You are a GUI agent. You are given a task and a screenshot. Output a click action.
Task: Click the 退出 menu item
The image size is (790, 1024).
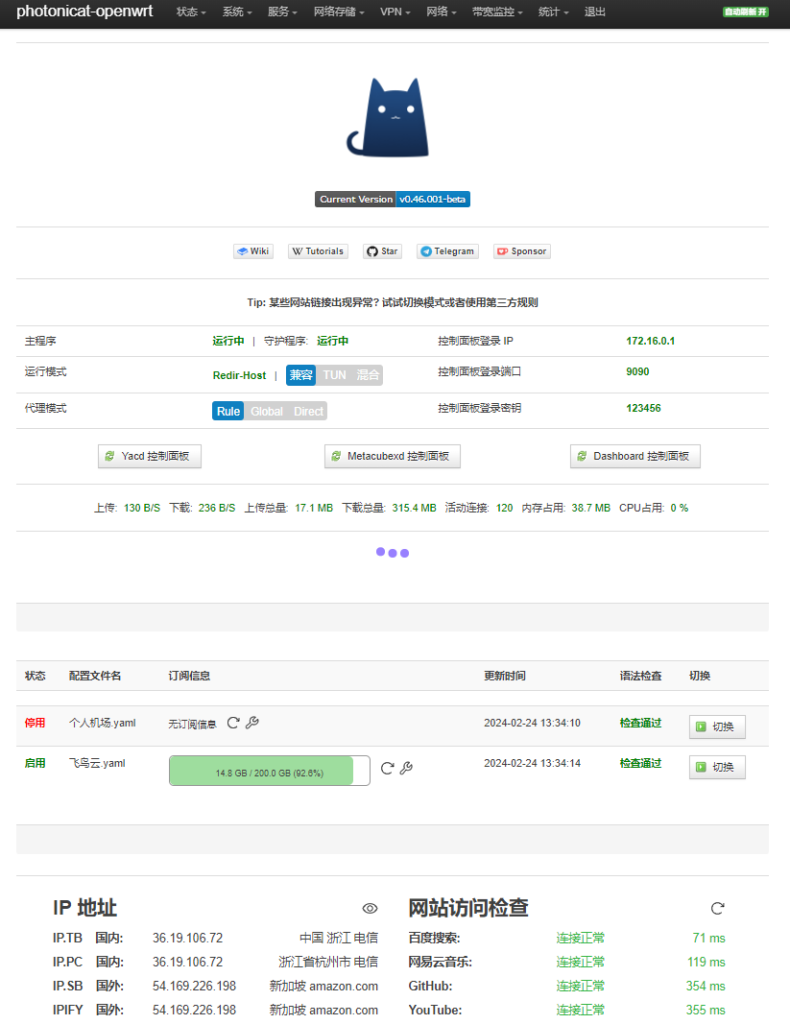pyautogui.click(x=594, y=12)
